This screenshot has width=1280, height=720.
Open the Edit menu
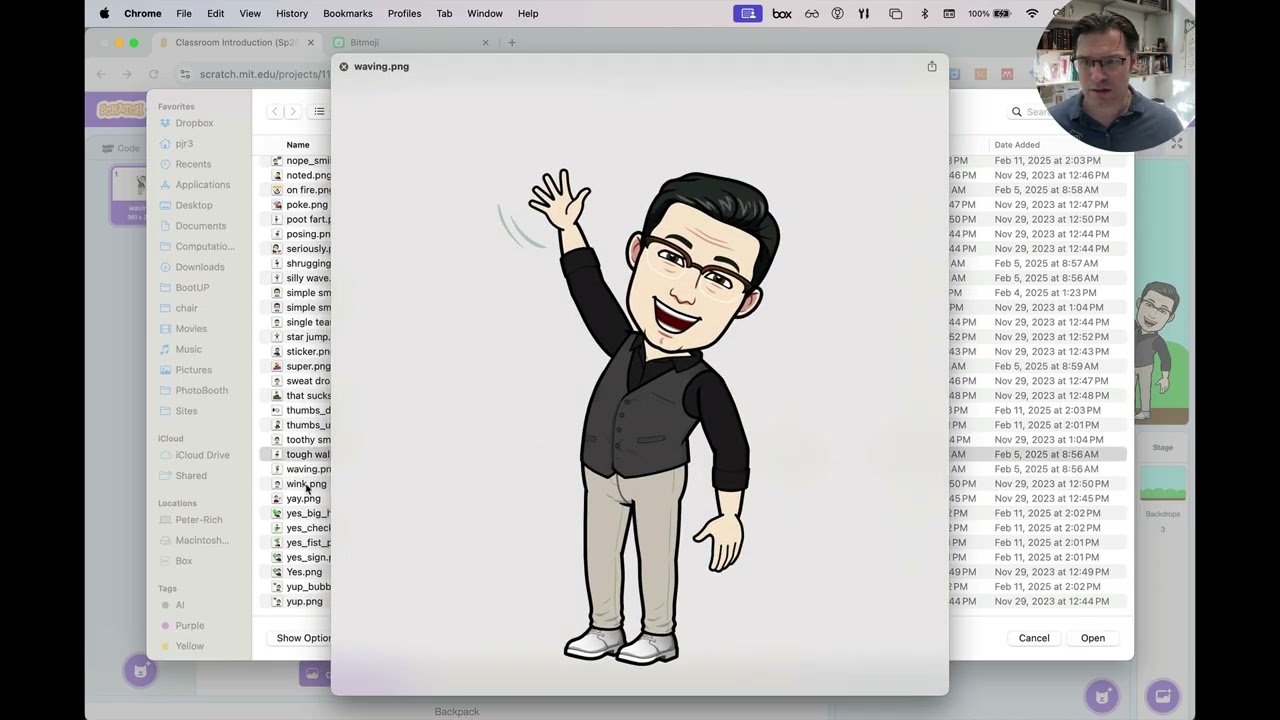coord(215,13)
